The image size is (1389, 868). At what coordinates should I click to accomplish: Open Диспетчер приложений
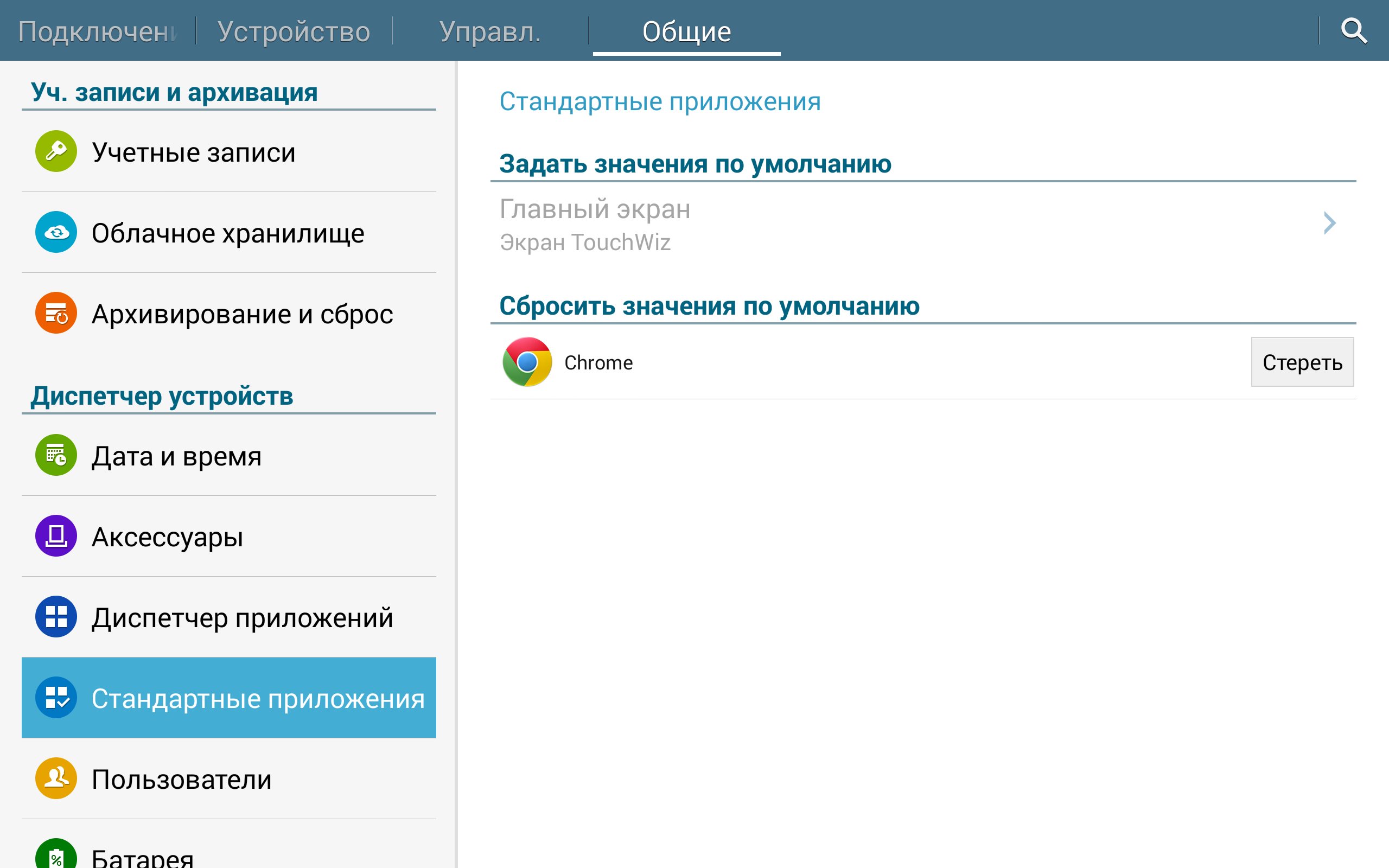pos(229,617)
